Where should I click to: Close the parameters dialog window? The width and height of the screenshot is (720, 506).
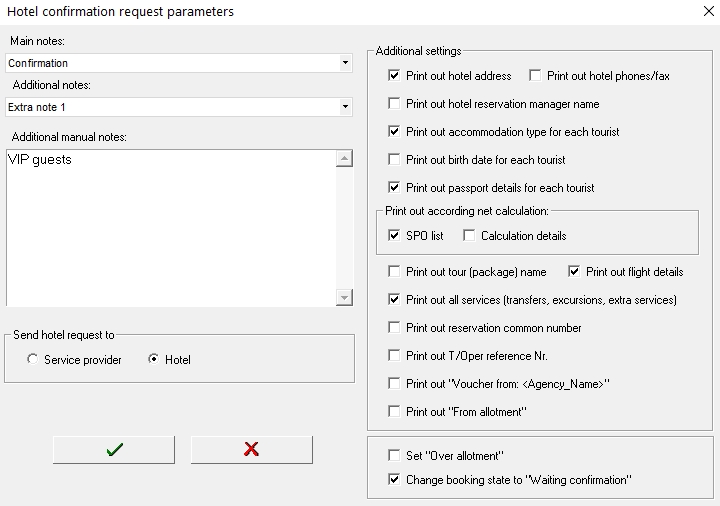coord(709,11)
